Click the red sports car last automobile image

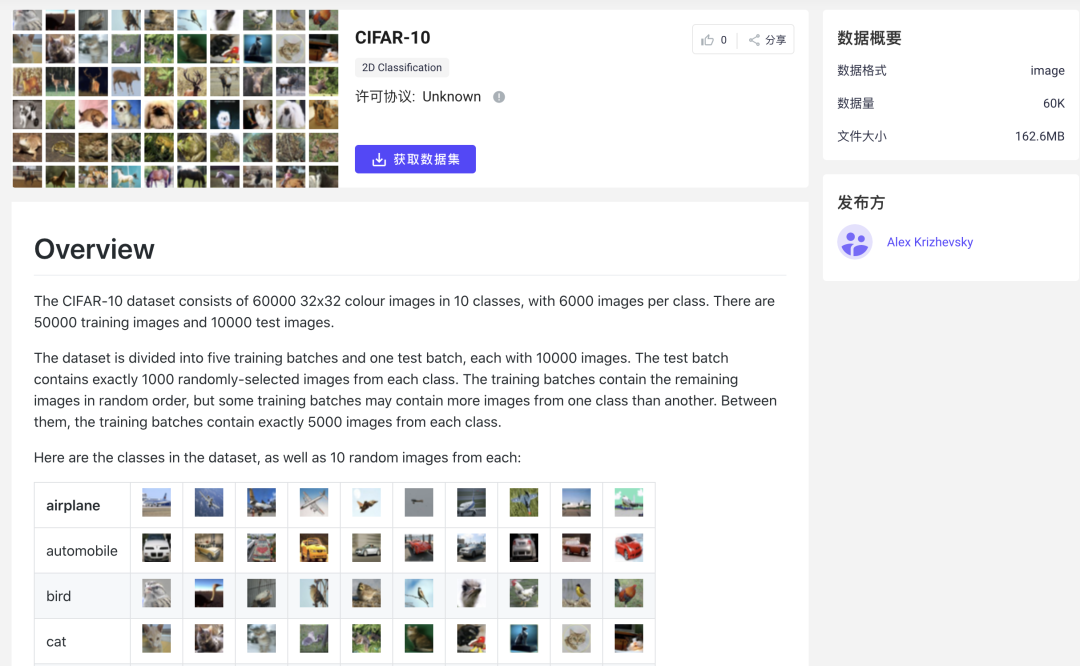[x=629, y=548]
